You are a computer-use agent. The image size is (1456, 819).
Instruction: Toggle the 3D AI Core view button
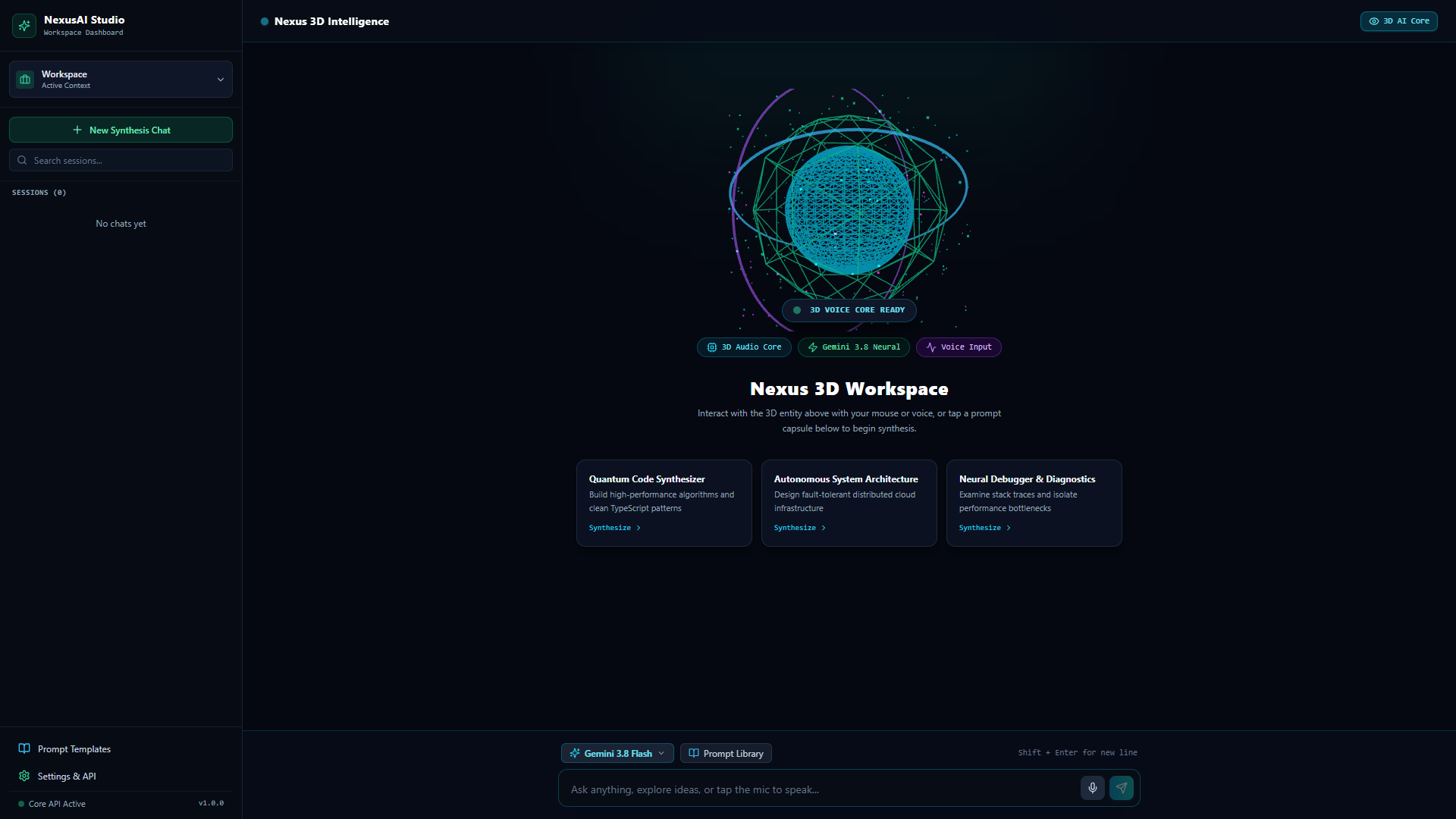tap(1398, 21)
